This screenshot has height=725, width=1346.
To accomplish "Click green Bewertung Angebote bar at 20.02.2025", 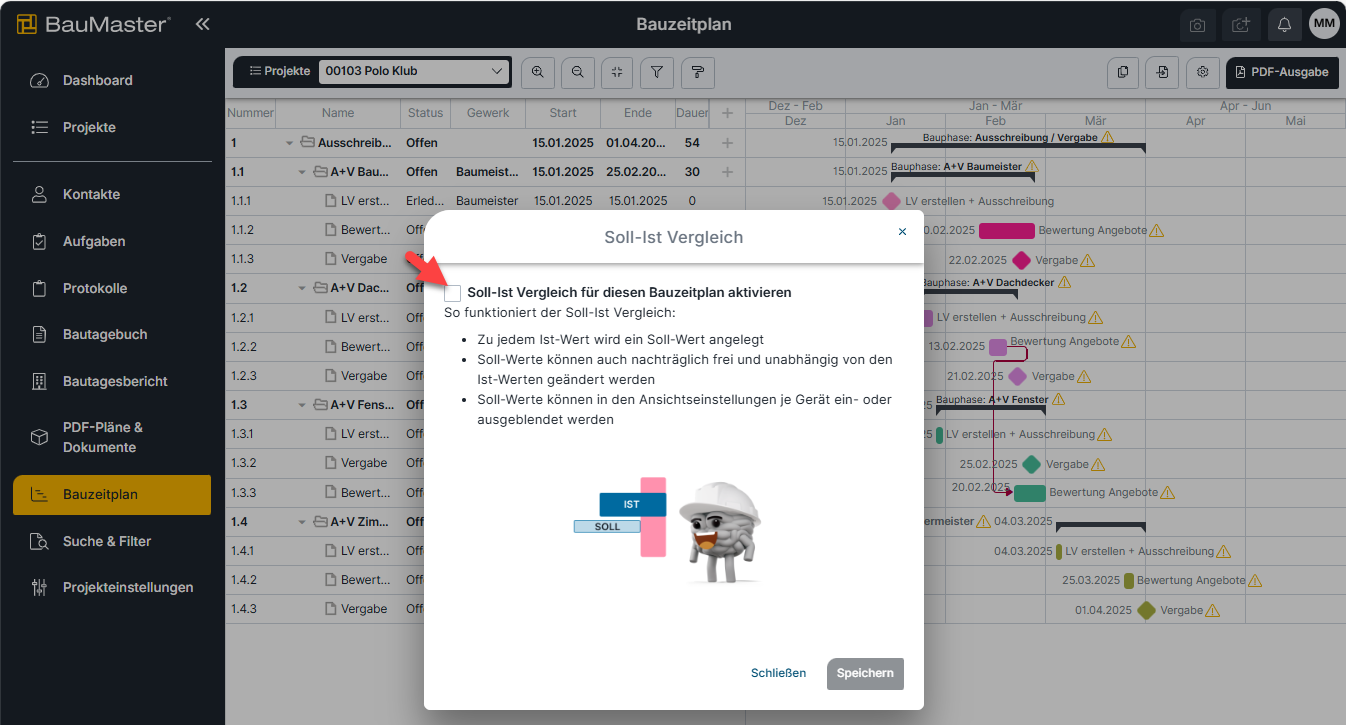I will coord(1030,493).
